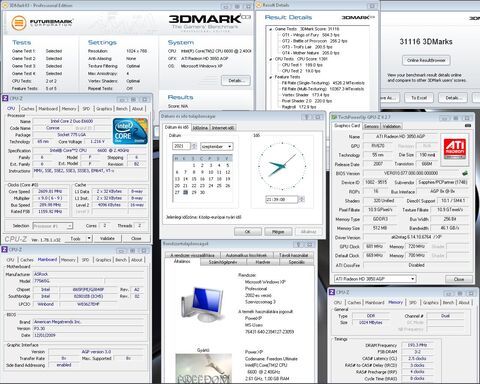Click the time stepper arrows
Image resolution: width=480 pixels, height=384 pixels.
tap(302, 199)
